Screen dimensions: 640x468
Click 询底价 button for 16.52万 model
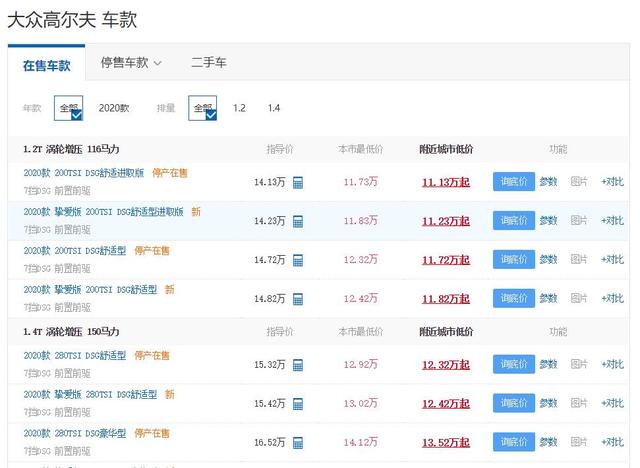[514, 442]
